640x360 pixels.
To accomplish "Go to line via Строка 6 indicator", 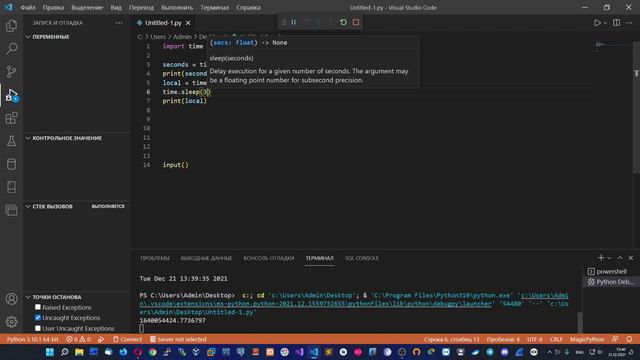I will coord(451,339).
